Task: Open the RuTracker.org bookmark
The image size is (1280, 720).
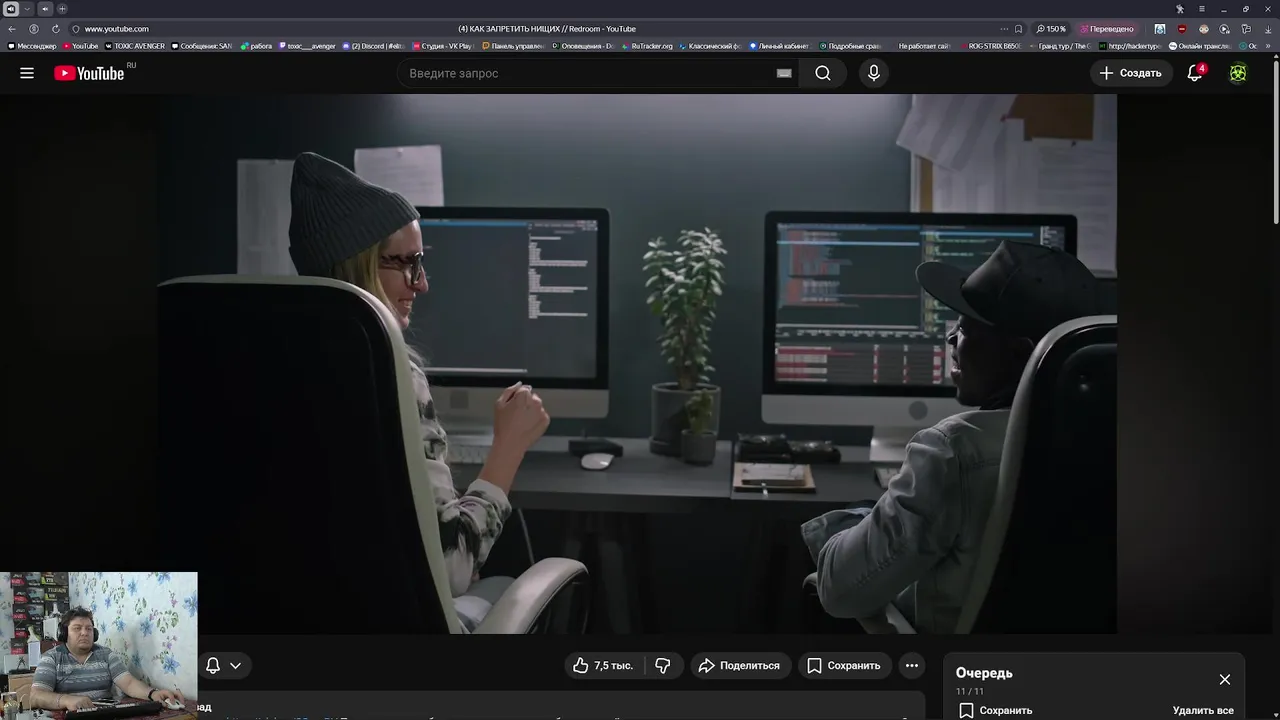Action: (647, 46)
